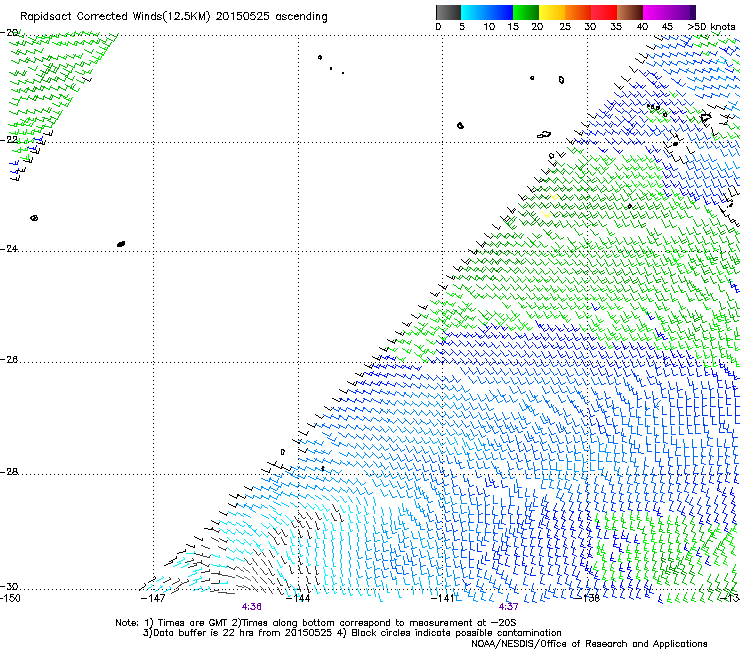The height and width of the screenshot is (650, 740).
Task: Click the -26 latitude axis label
Action: point(9,360)
